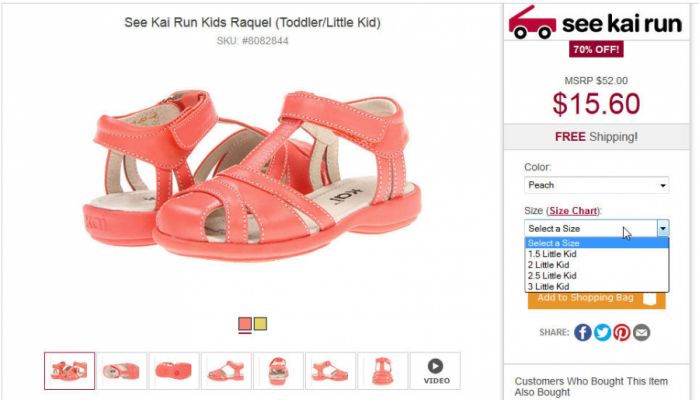Select the yellow color swatch
The height and width of the screenshot is (400, 699).
(x=260, y=324)
